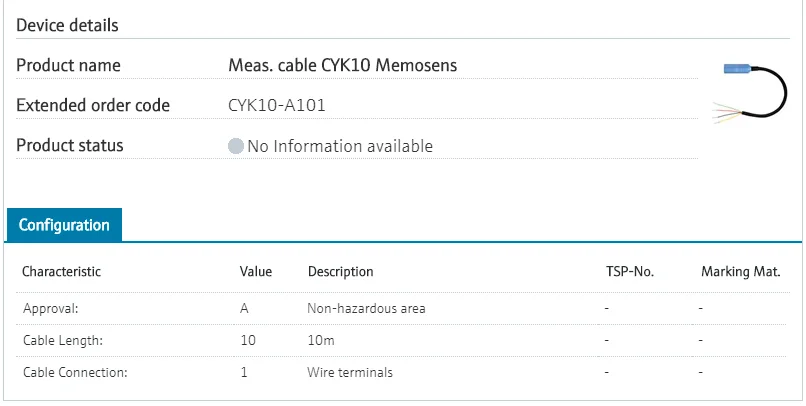Screen dimensions: 806x406
Task: Click the Marking Mat. column header
Action: [741, 271]
